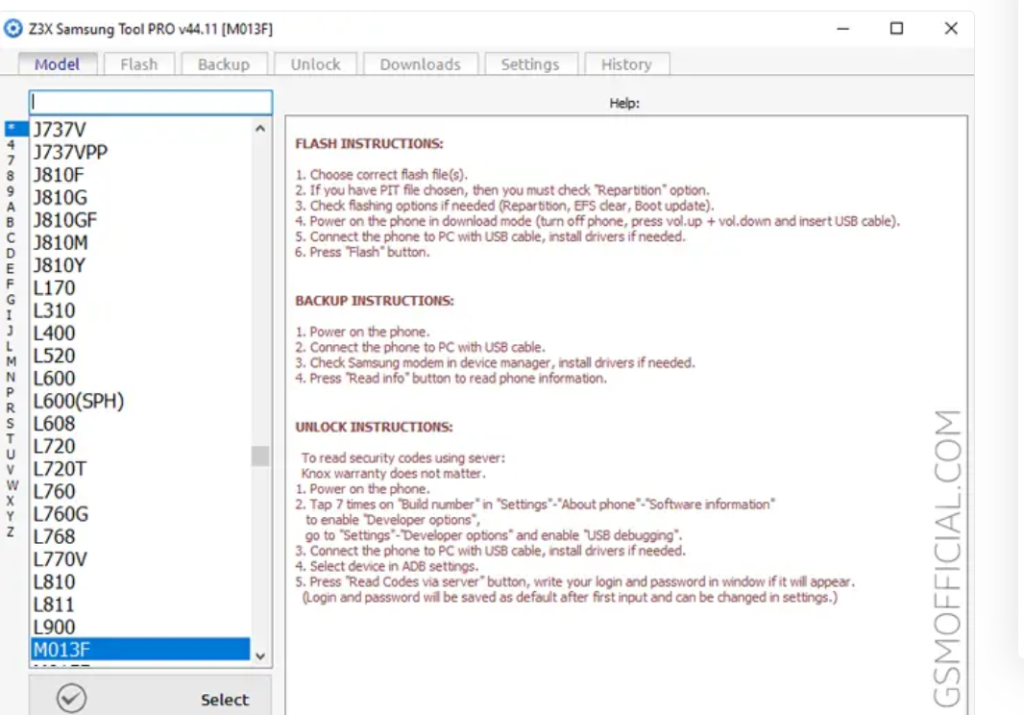View the History tab
Image resolution: width=1024 pixels, height=715 pixels.
(627, 64)
